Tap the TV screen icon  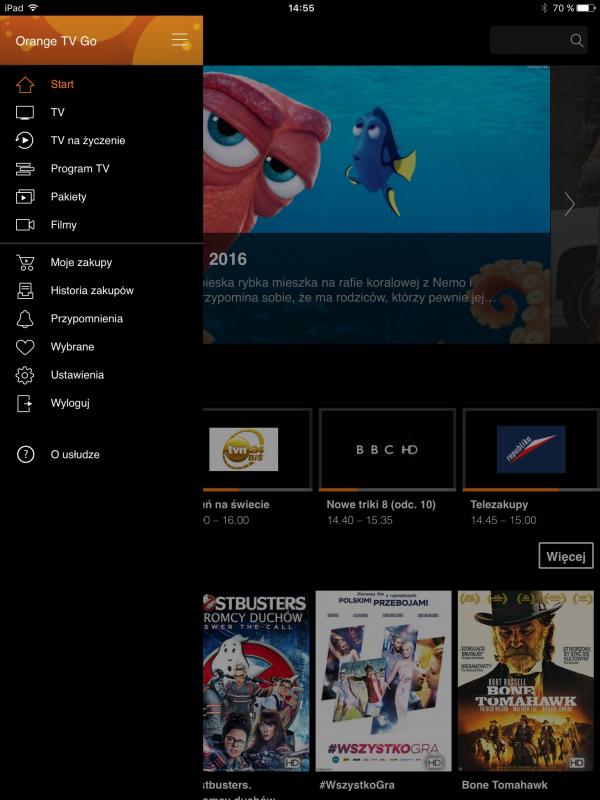tap(25, 112)
